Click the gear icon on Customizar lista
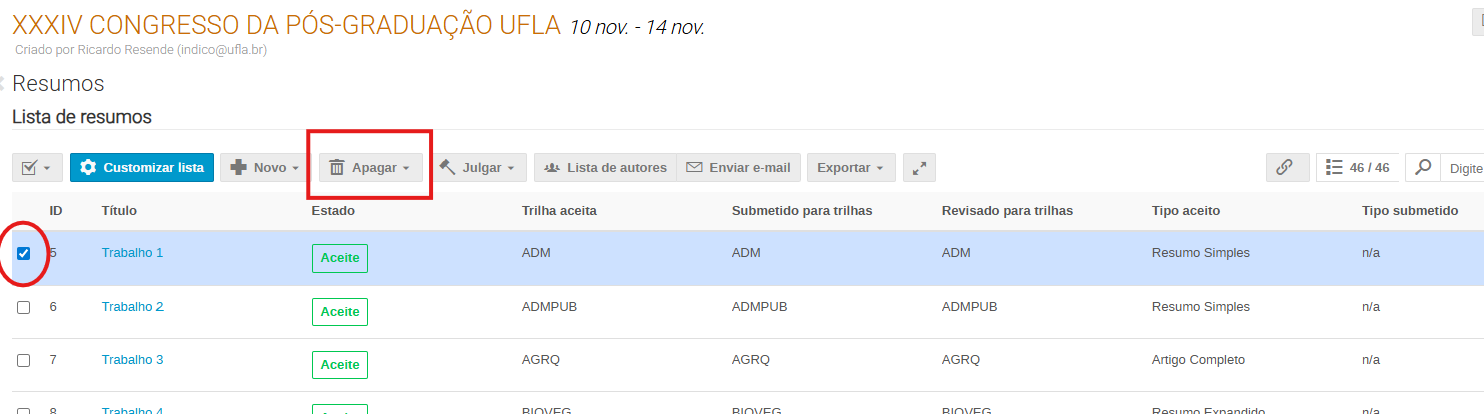The image size is (1484, 414). click(88, 168)
